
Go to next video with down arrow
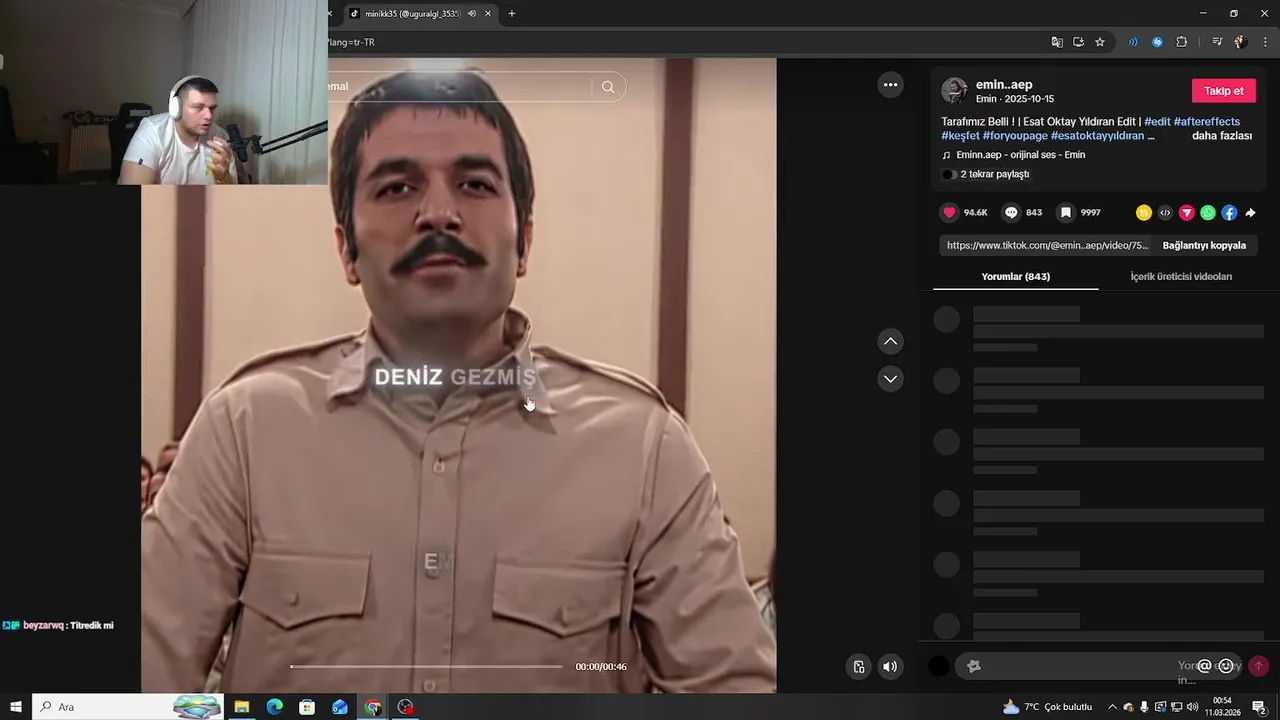[x=890, y=379]
